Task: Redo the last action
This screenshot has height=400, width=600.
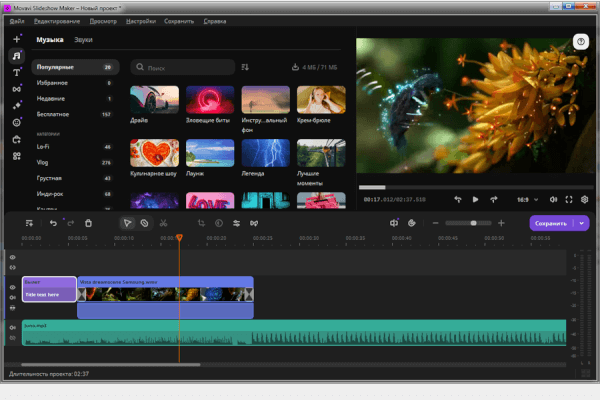Action: 71,223
